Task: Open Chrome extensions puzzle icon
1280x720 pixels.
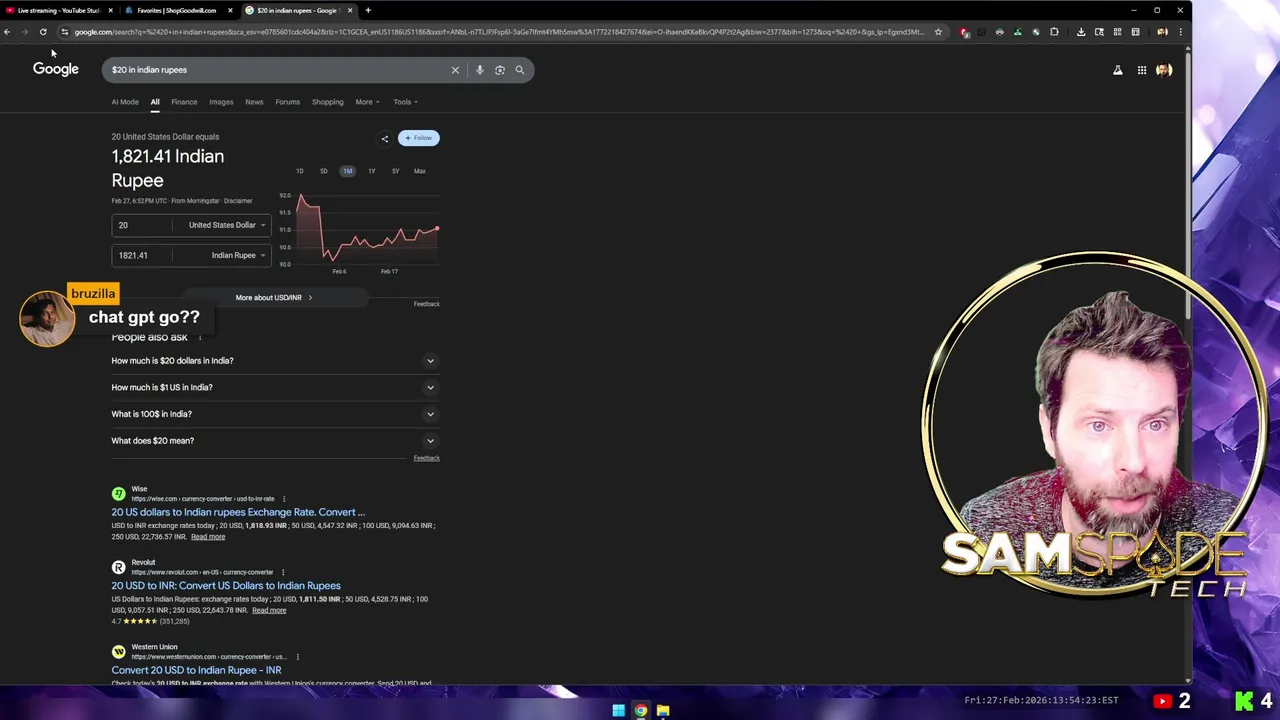Action: (x=1054, y=32)
